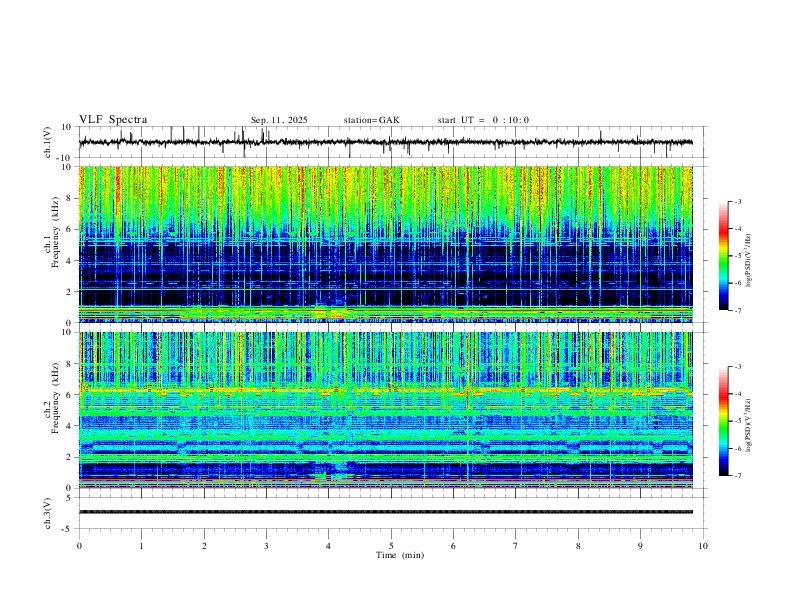Click the 'ch.1(V)' waveform axis label
This screenshot has height=612, width=792.
click(48, 142)
